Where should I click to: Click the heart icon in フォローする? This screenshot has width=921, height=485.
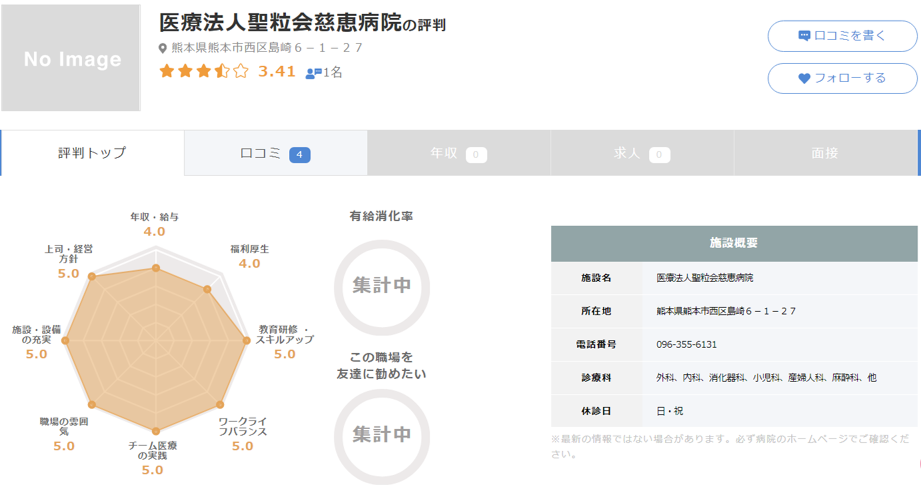click(804, 78)
